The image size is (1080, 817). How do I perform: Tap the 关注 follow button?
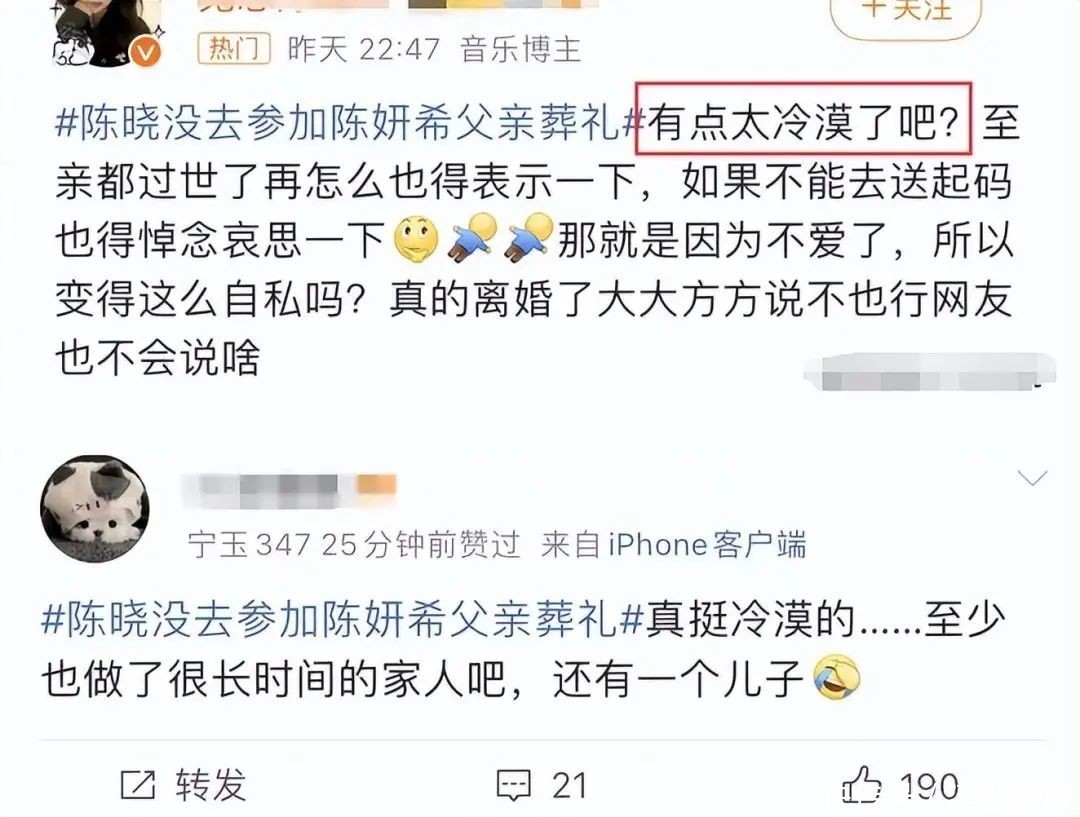906,14
